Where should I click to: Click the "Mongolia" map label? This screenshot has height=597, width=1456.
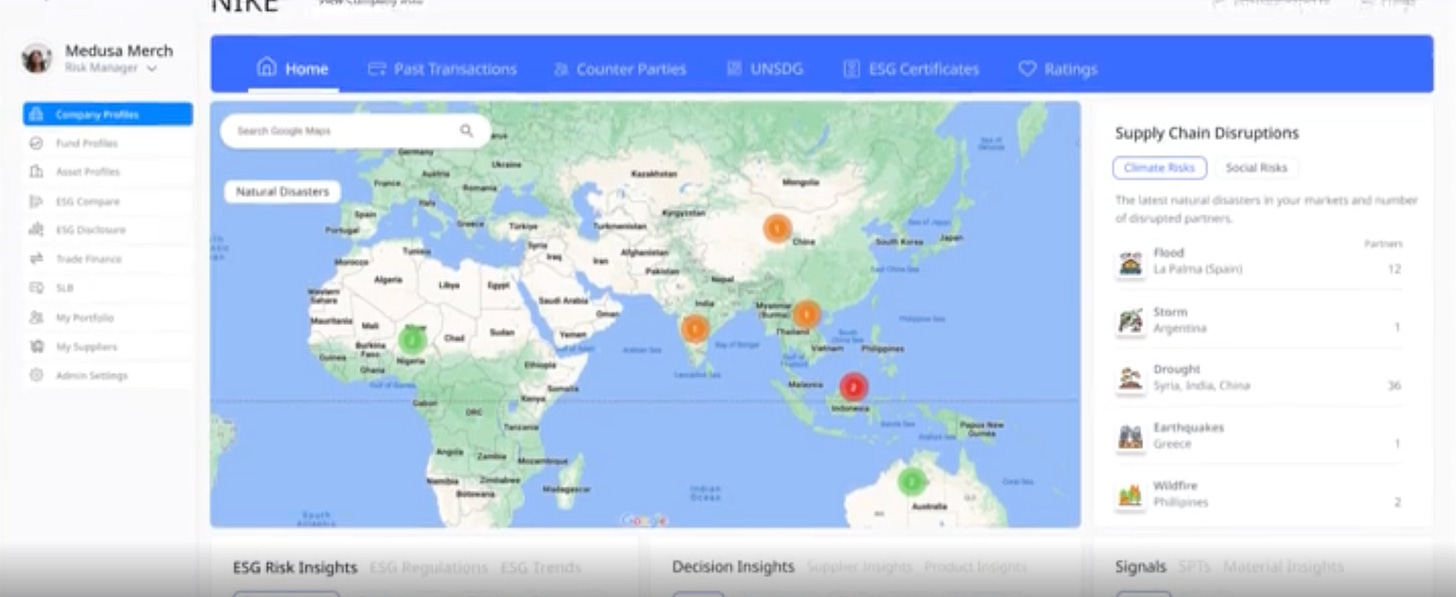tap(800, 182)
